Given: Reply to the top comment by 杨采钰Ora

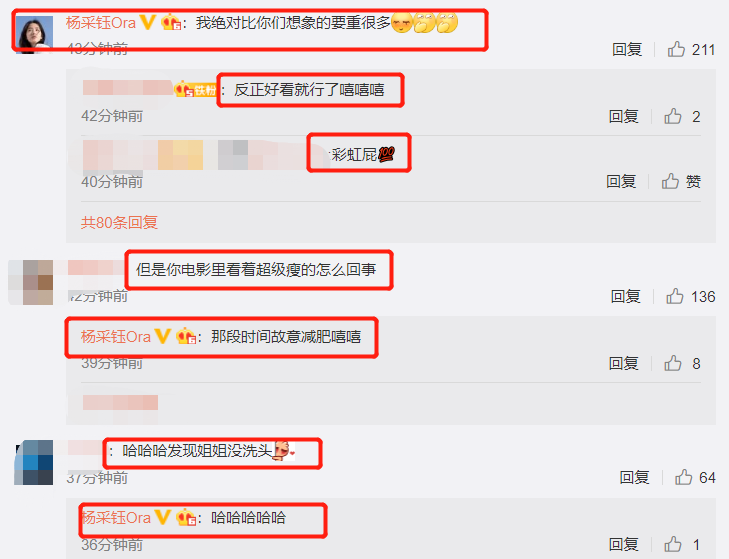Looking at the screenshot, I should point(627,49).
